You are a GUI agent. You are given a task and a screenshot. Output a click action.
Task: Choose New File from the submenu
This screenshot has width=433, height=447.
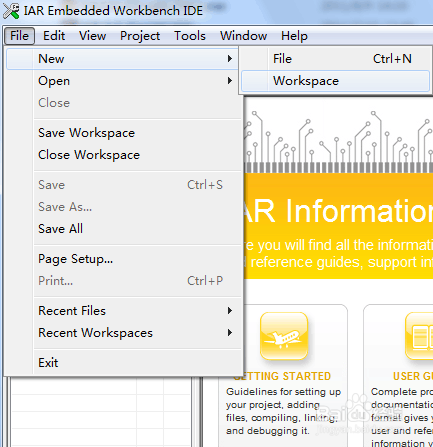[x=335, y=59]
